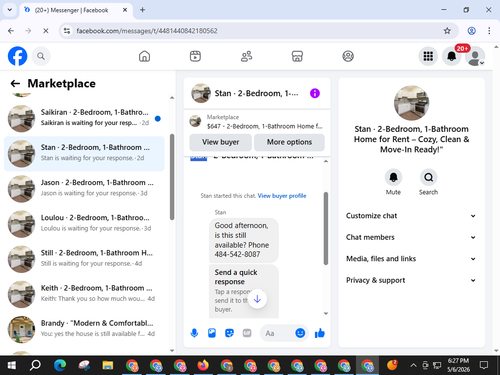Image resolution: width=500 pixels, height=375 pixels.
Task: Click Stan's chat header avatar
Action: 201,93
